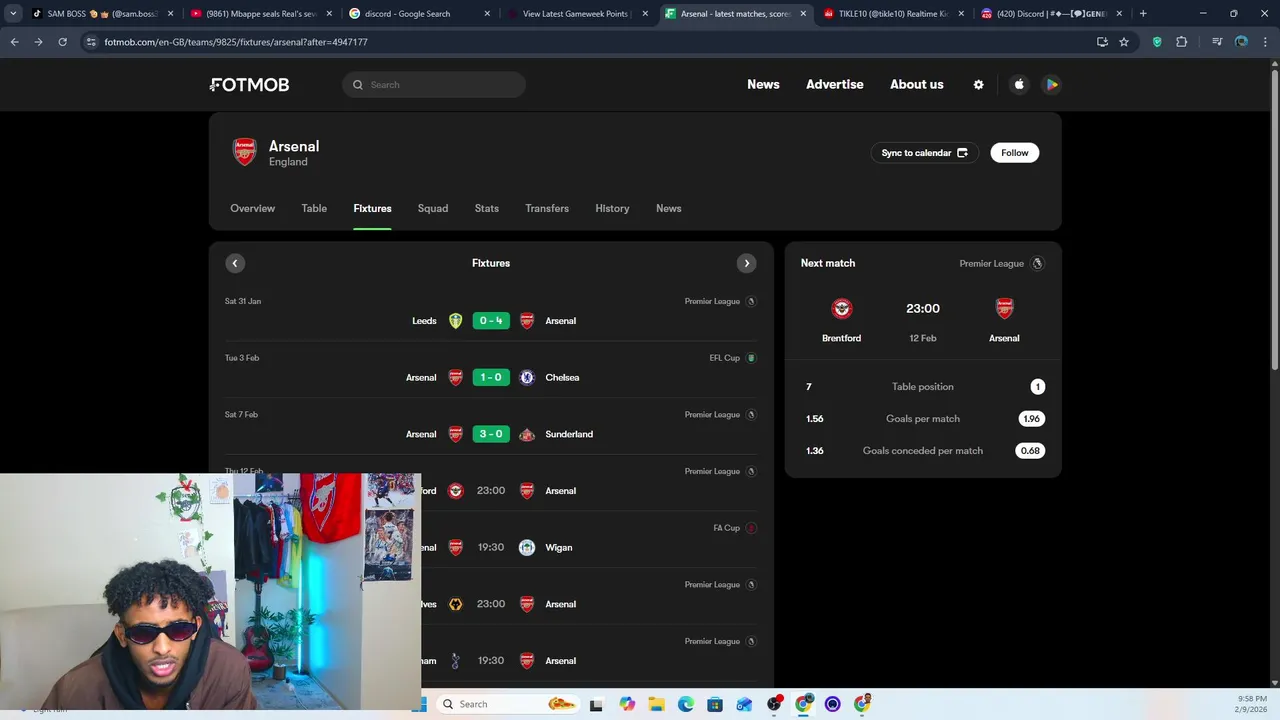Open Microsoft Edge from the taskbar
Image resolution: width=1280 pixels, height=720 pixels.
tap(686, 704)
